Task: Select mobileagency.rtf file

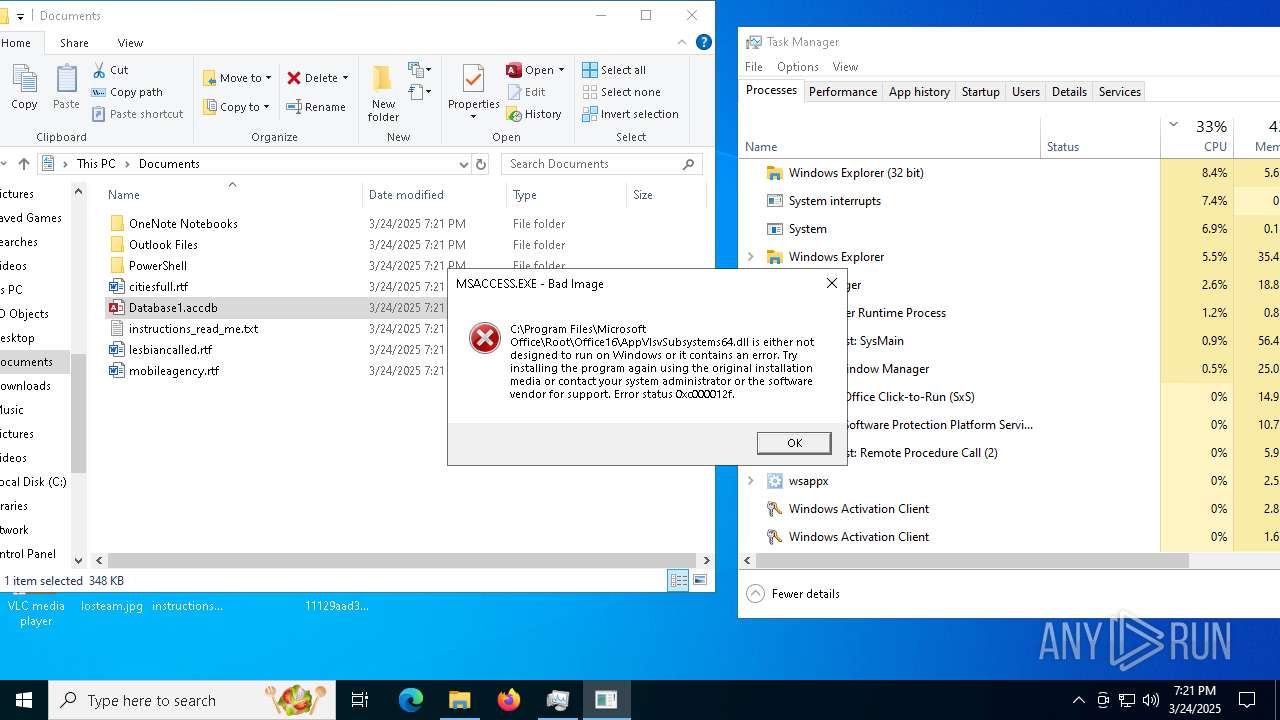Action: coord(173,371)
